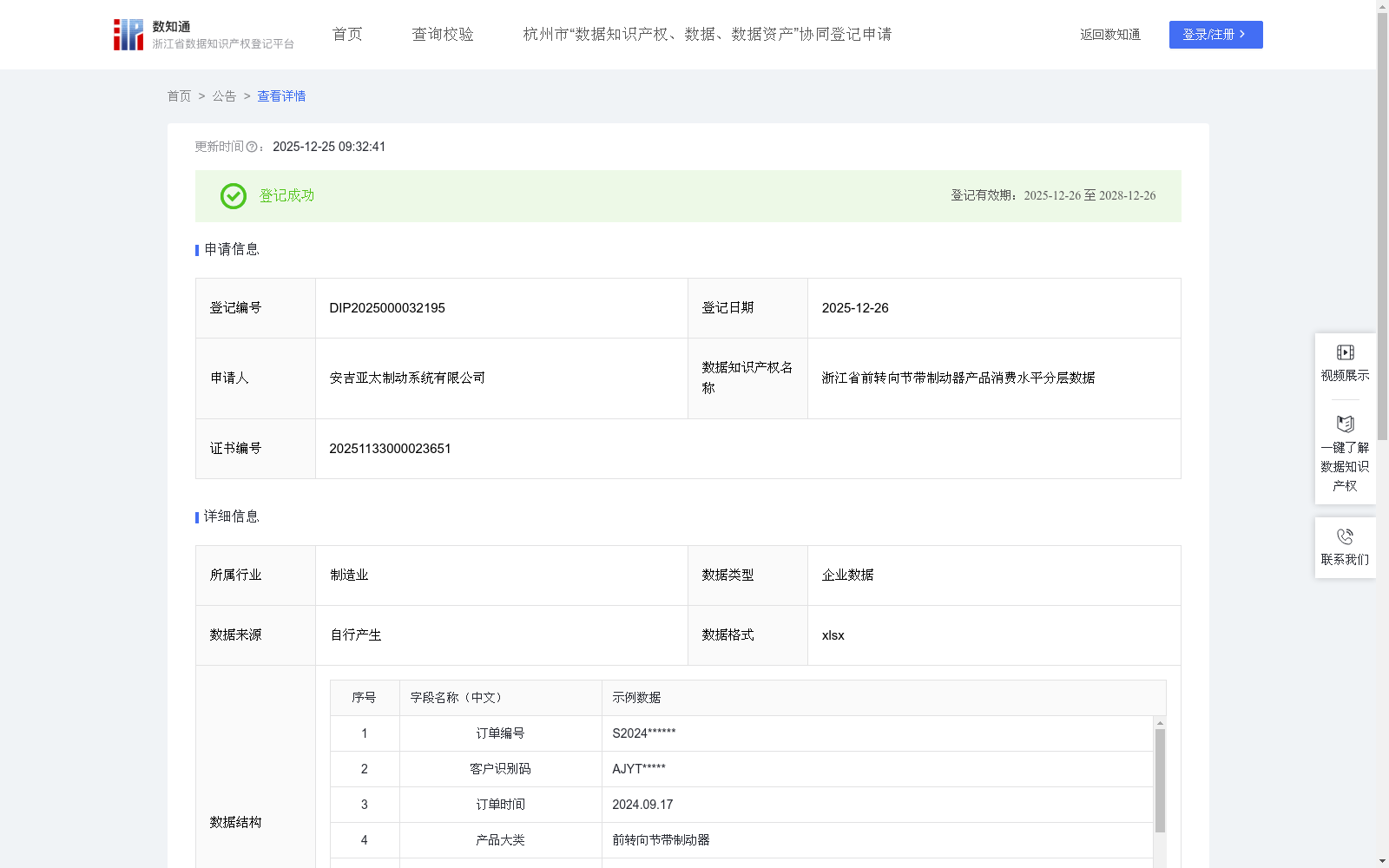Image resolution: width=1389 pixels, height=868 pixels.
Task: Click the 订单时间 field row
Action: coord(741,805)
